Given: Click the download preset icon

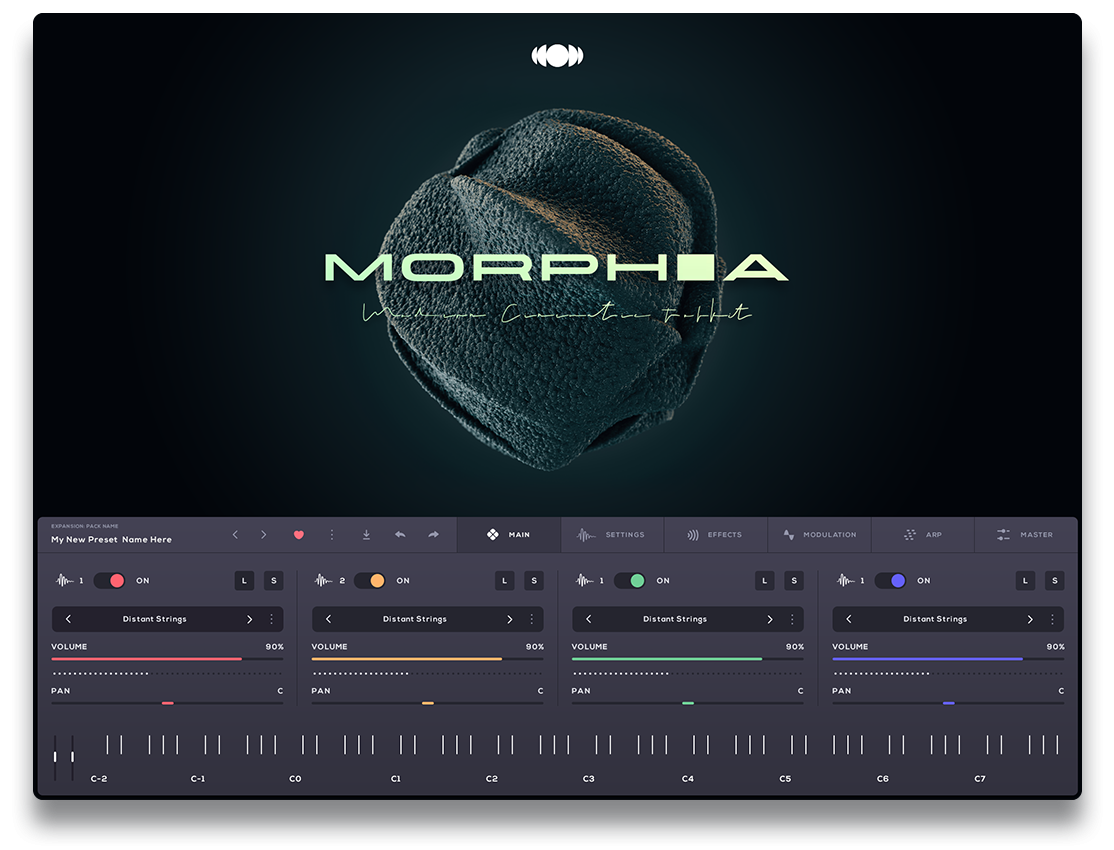Looking at the screenshot, I should (x=366, y=535).
